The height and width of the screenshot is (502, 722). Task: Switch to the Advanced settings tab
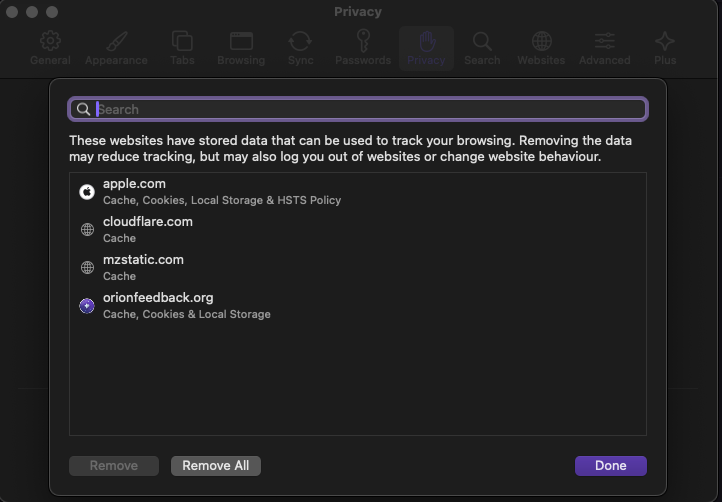[604, 47]
